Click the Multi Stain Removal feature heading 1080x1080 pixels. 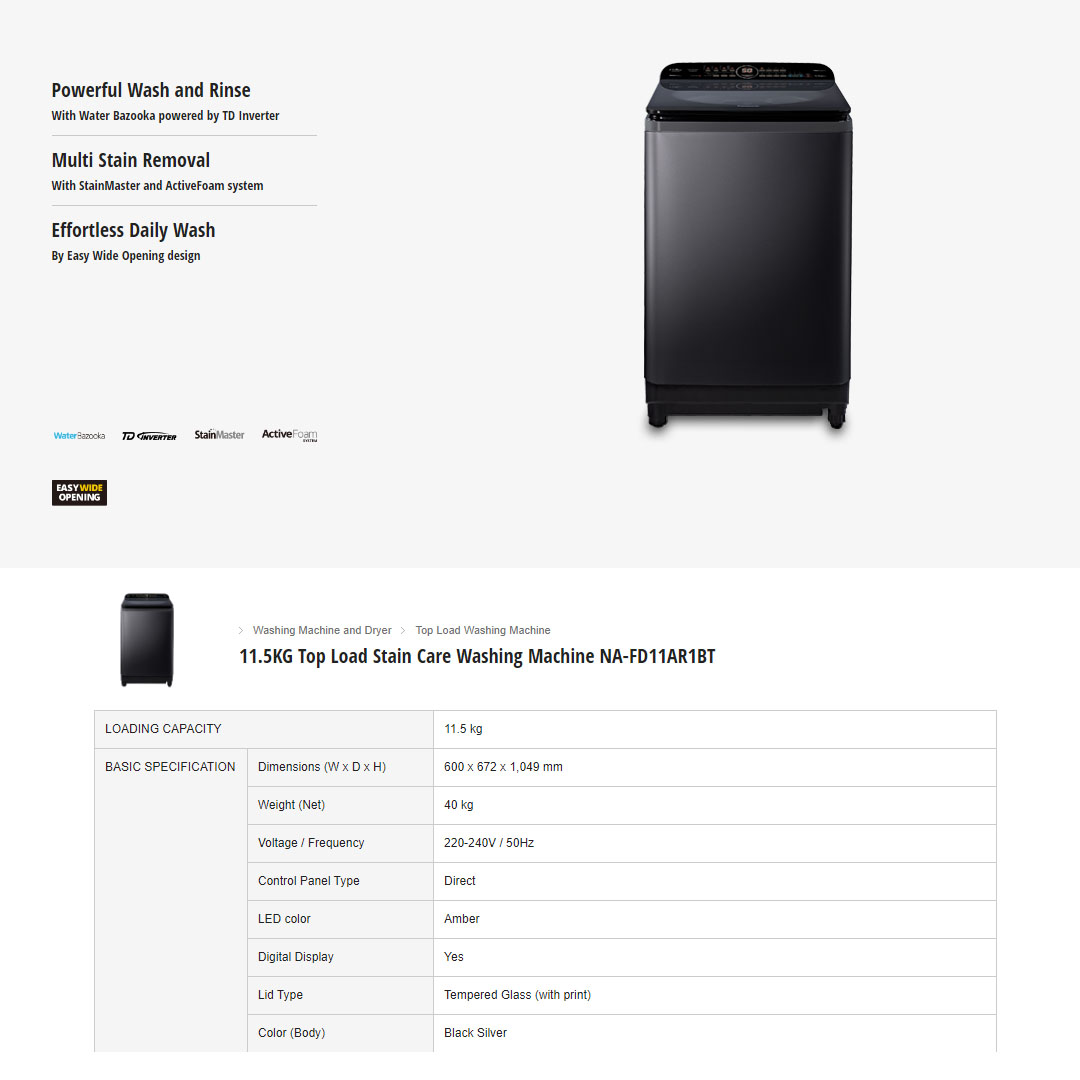(x=131, y=161)
